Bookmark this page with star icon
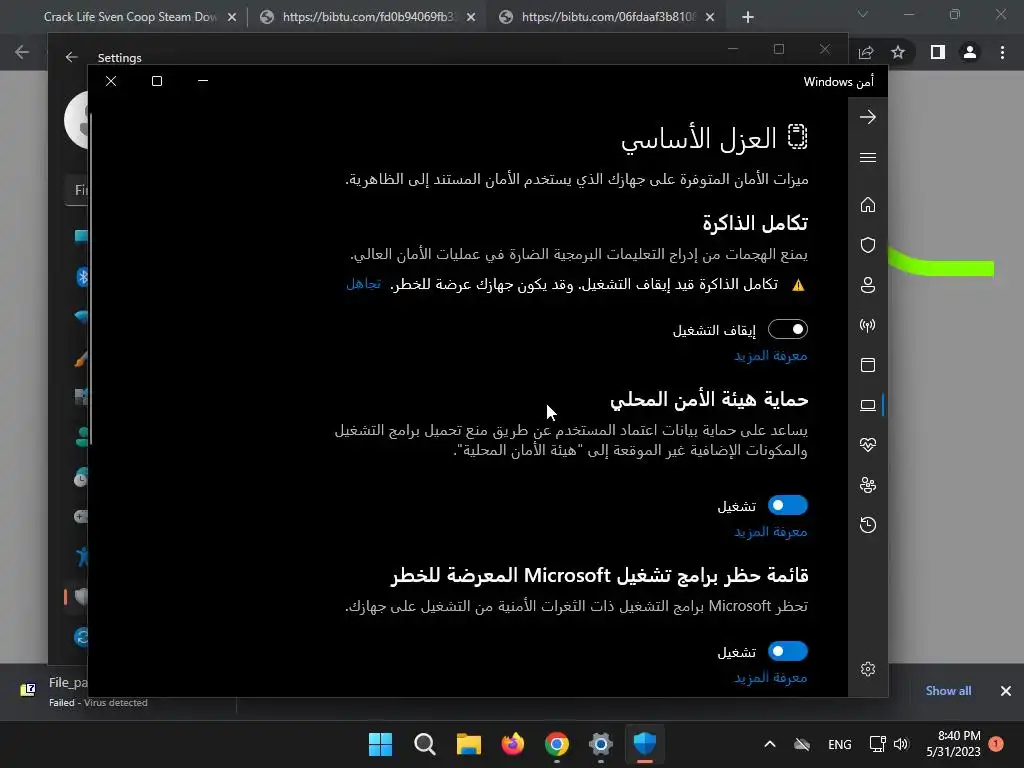 point(898,52)
